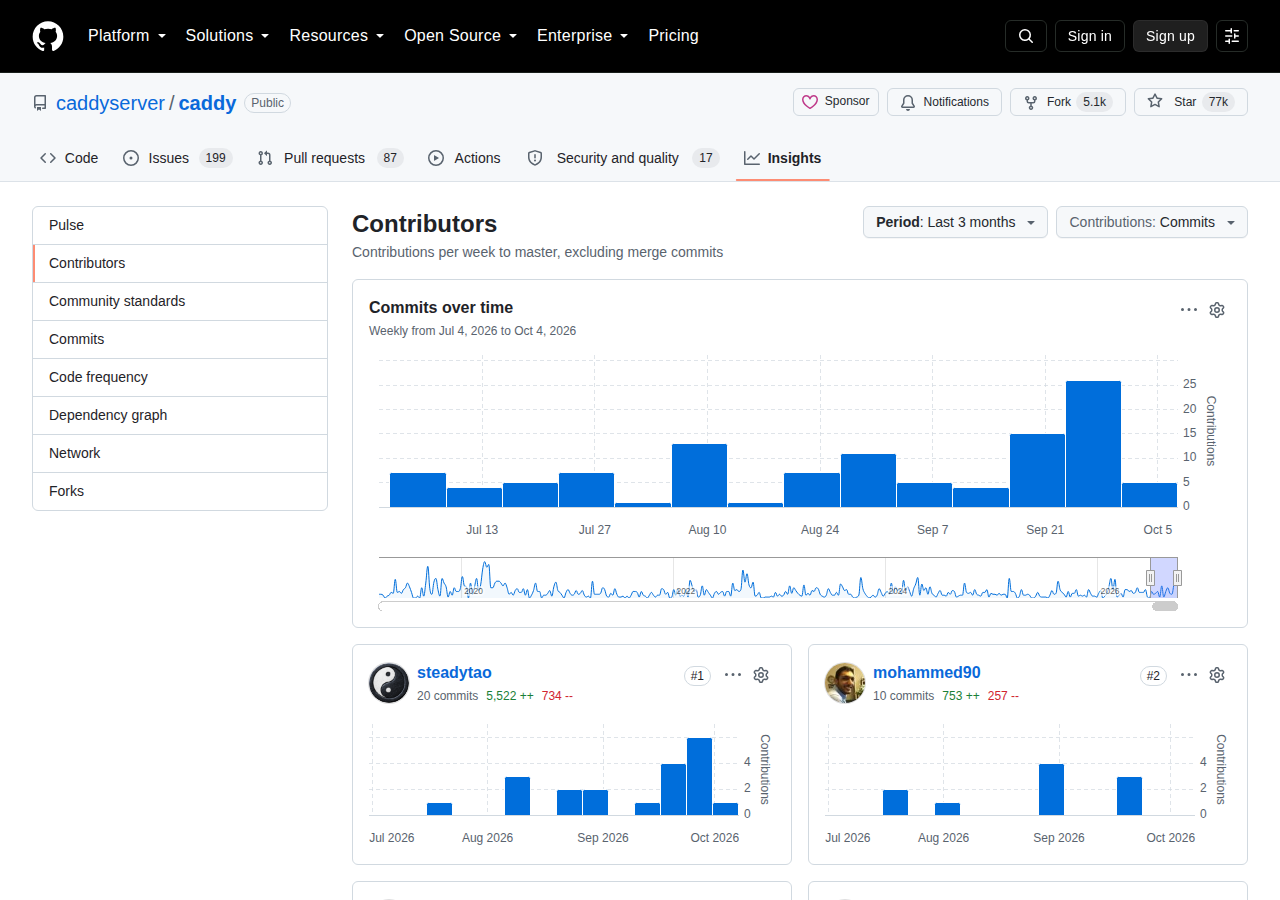
Task: Open the Pricing page
Action: (673, 36)
